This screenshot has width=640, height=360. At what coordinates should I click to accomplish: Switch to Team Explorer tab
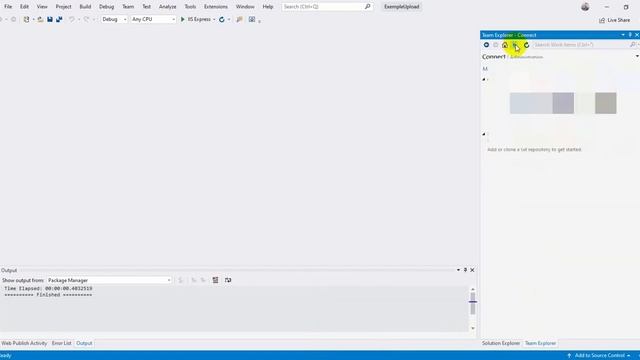pos(540,343)
